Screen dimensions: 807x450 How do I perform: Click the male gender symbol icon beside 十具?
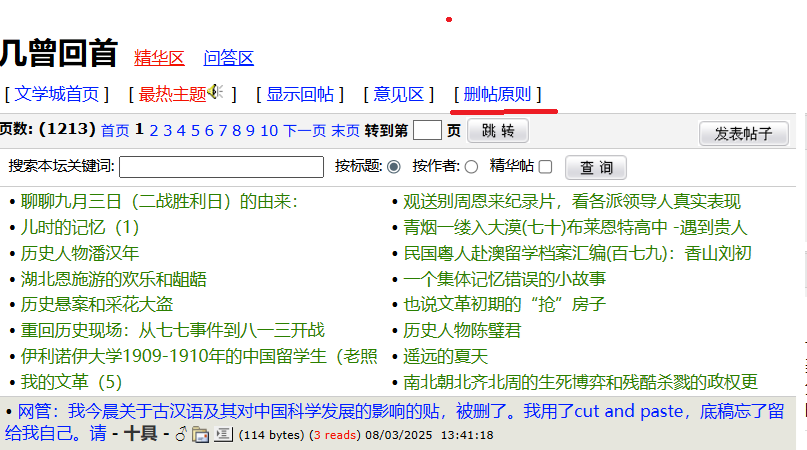(x=181, y=435)
